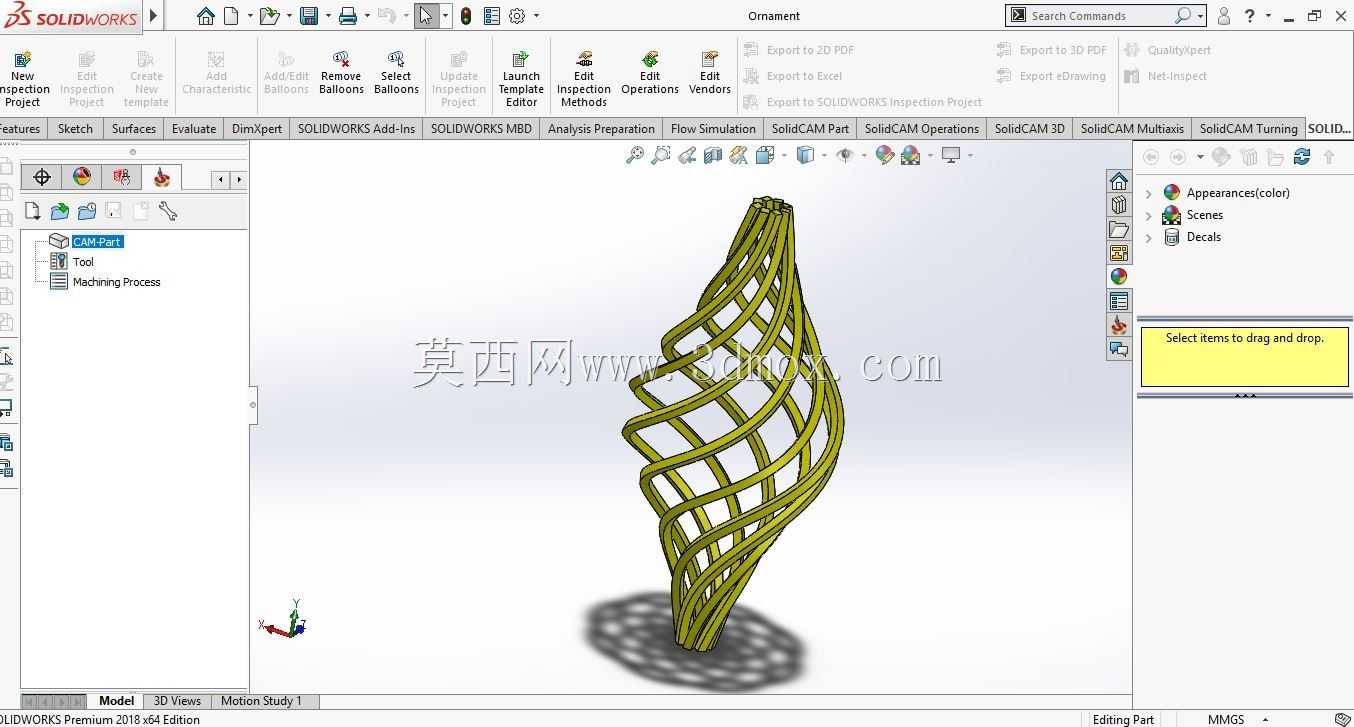Open the View Orientation dropdown arrow
1354x727 pixels.
(783, 155)
